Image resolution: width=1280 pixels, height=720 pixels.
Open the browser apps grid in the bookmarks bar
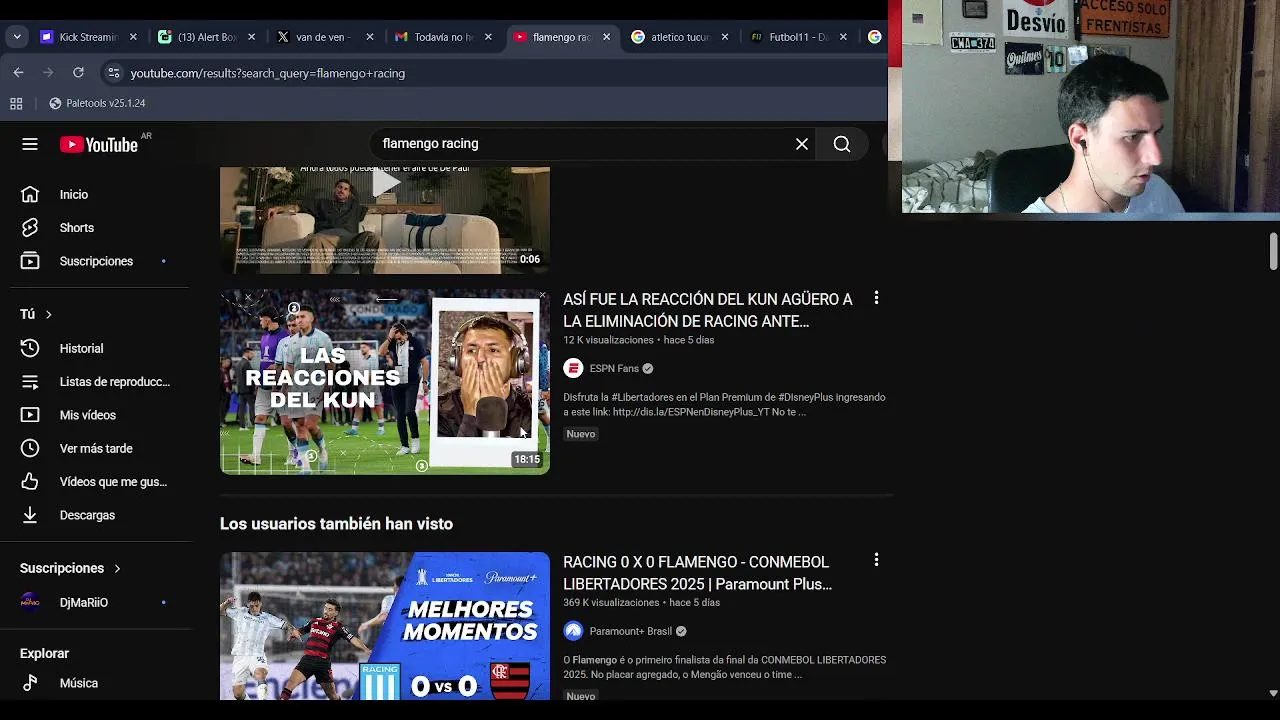[16, 103]
